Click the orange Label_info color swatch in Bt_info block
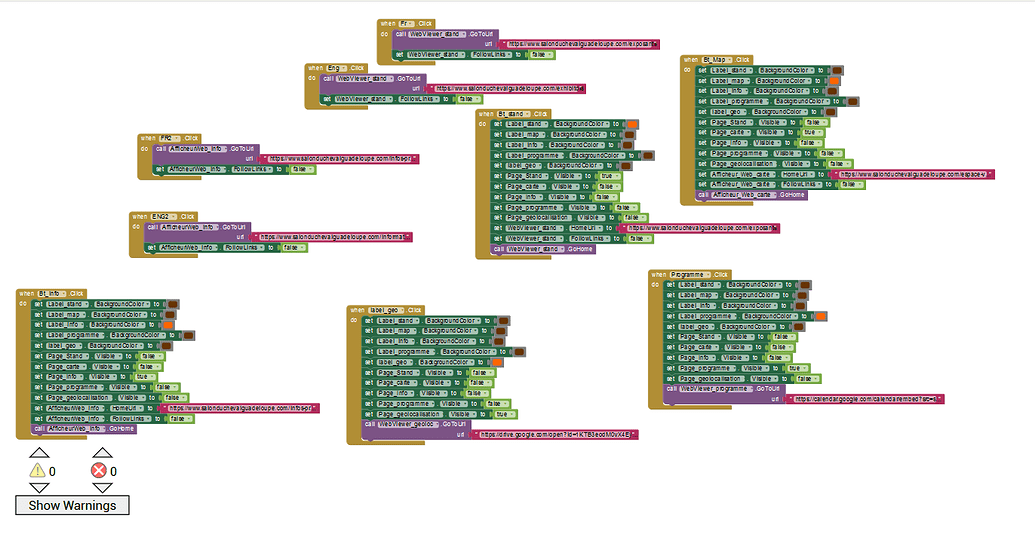1035x534 pixels. [x=168, y=324]
